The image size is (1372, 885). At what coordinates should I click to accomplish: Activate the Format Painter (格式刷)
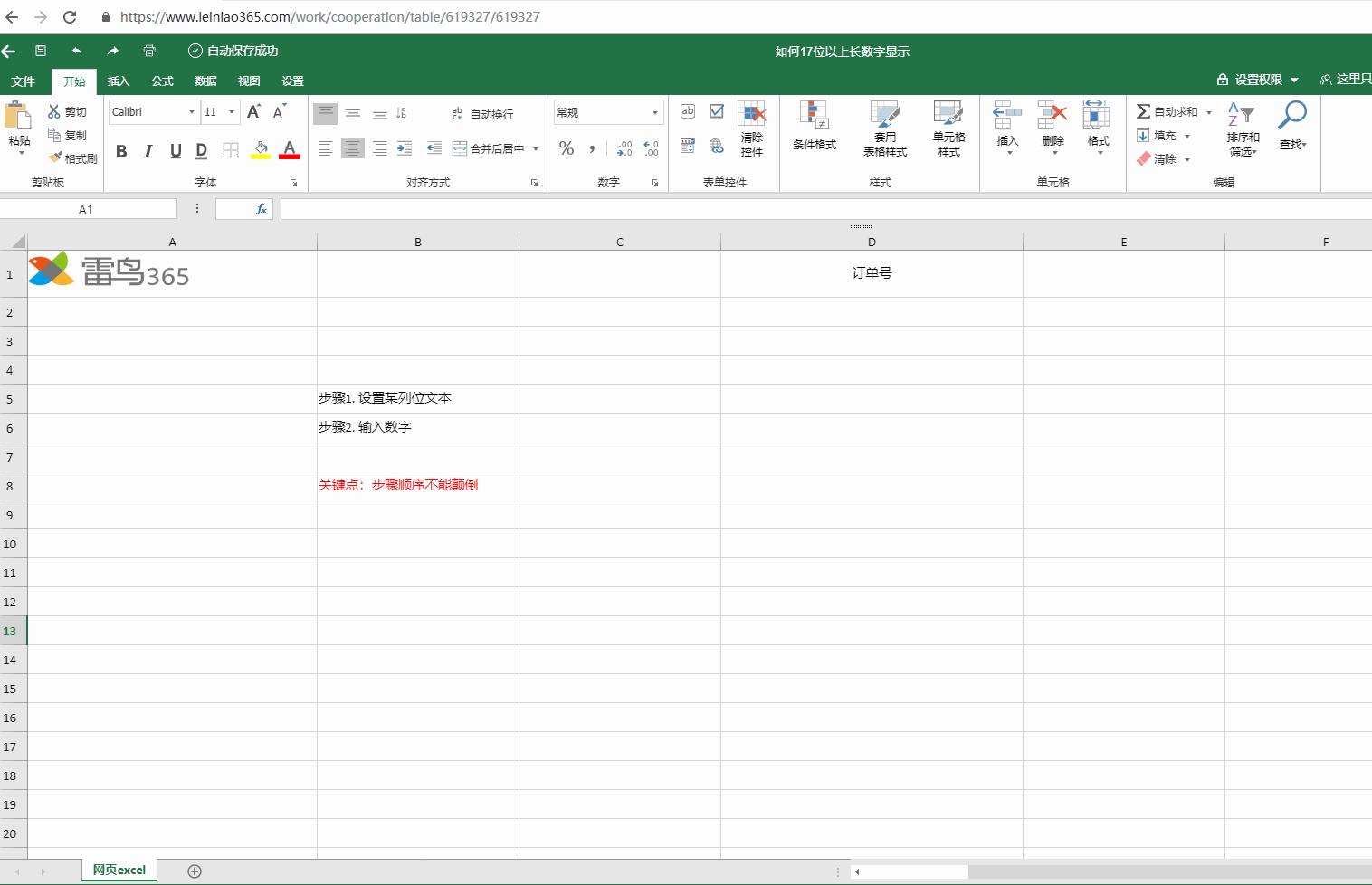72,158
